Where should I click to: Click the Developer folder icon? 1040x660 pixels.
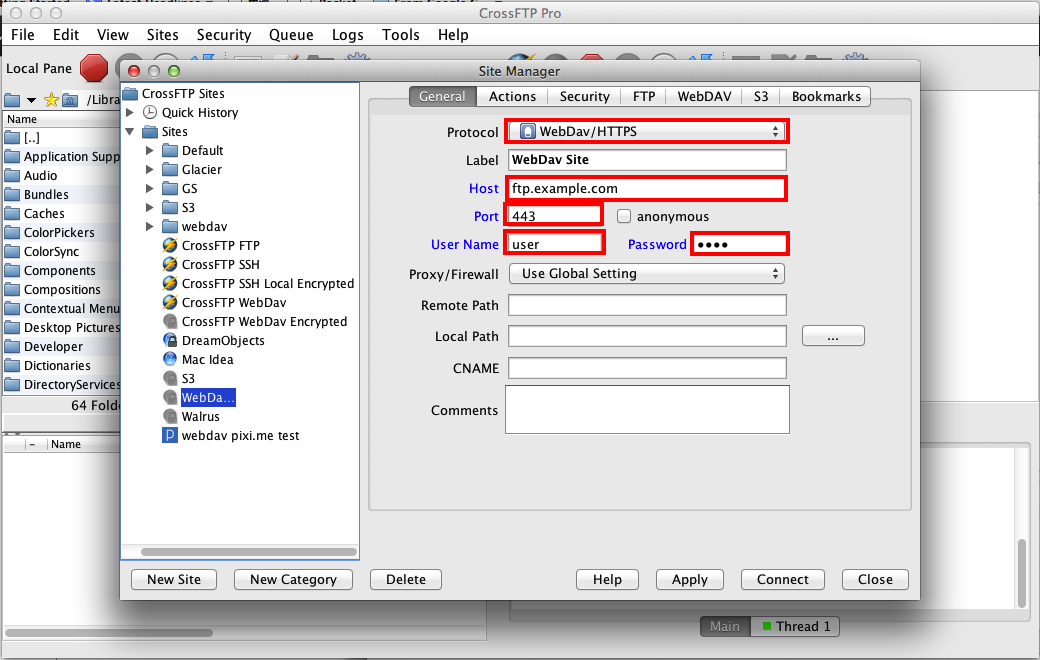(12, 346)
